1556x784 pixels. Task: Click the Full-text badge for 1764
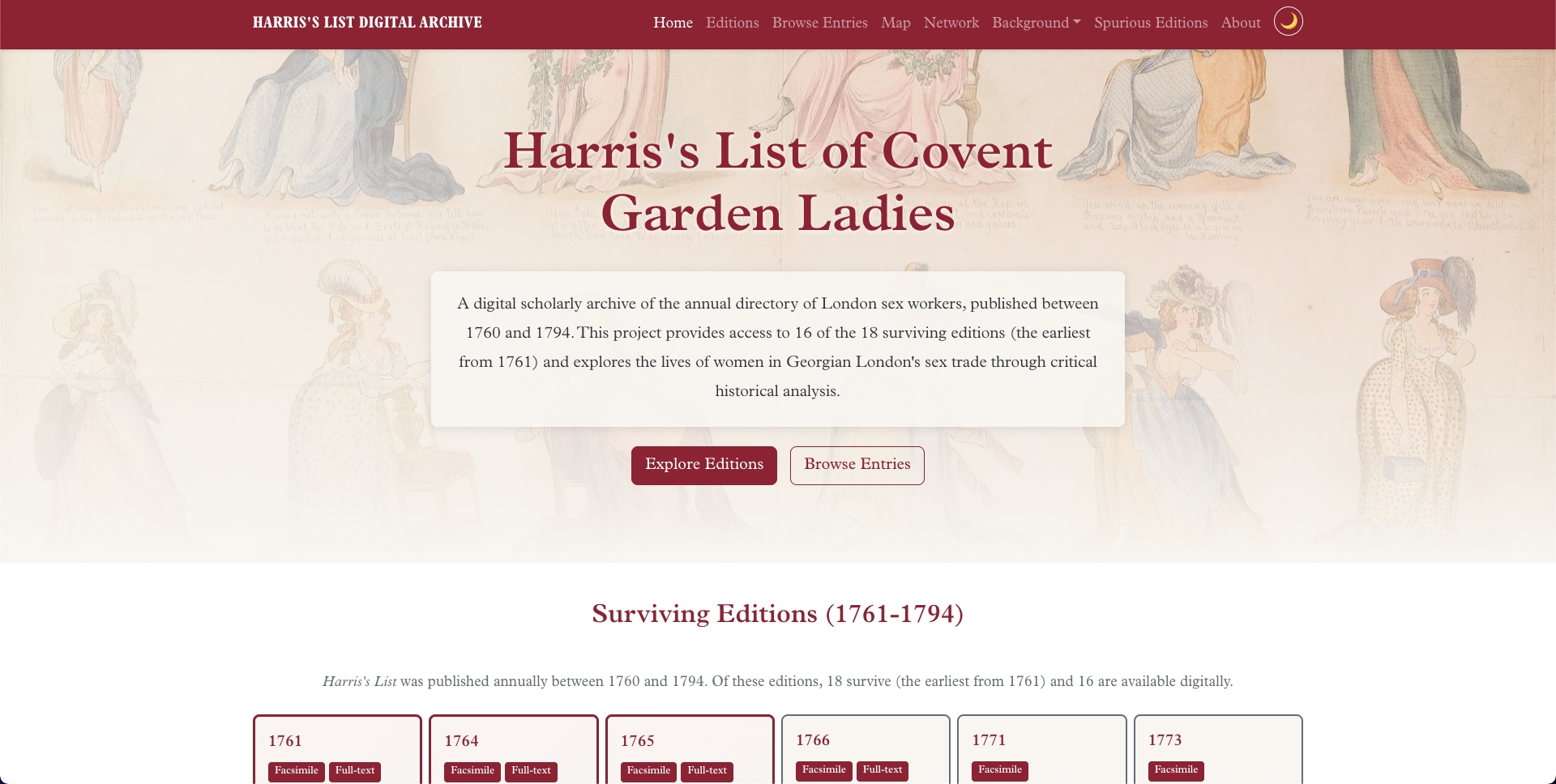tap(531, 771)
